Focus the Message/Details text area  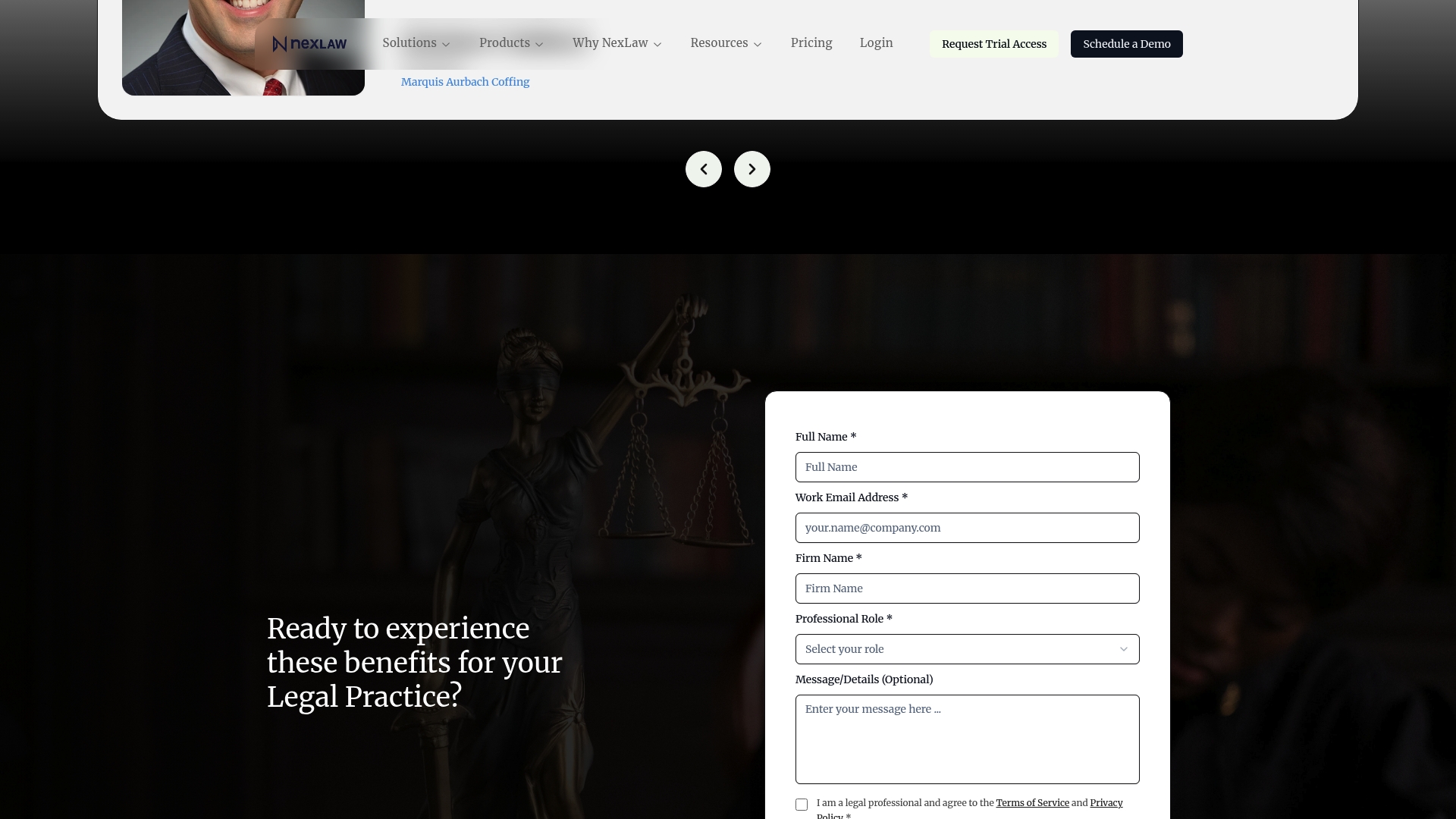(x=967, y=739)
